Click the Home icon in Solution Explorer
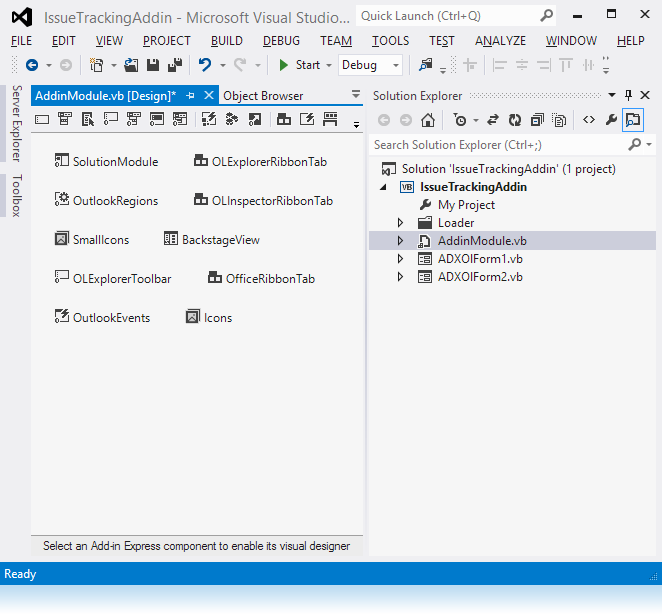The height and width of the screenshot is (615, 662). pos(428,120)
